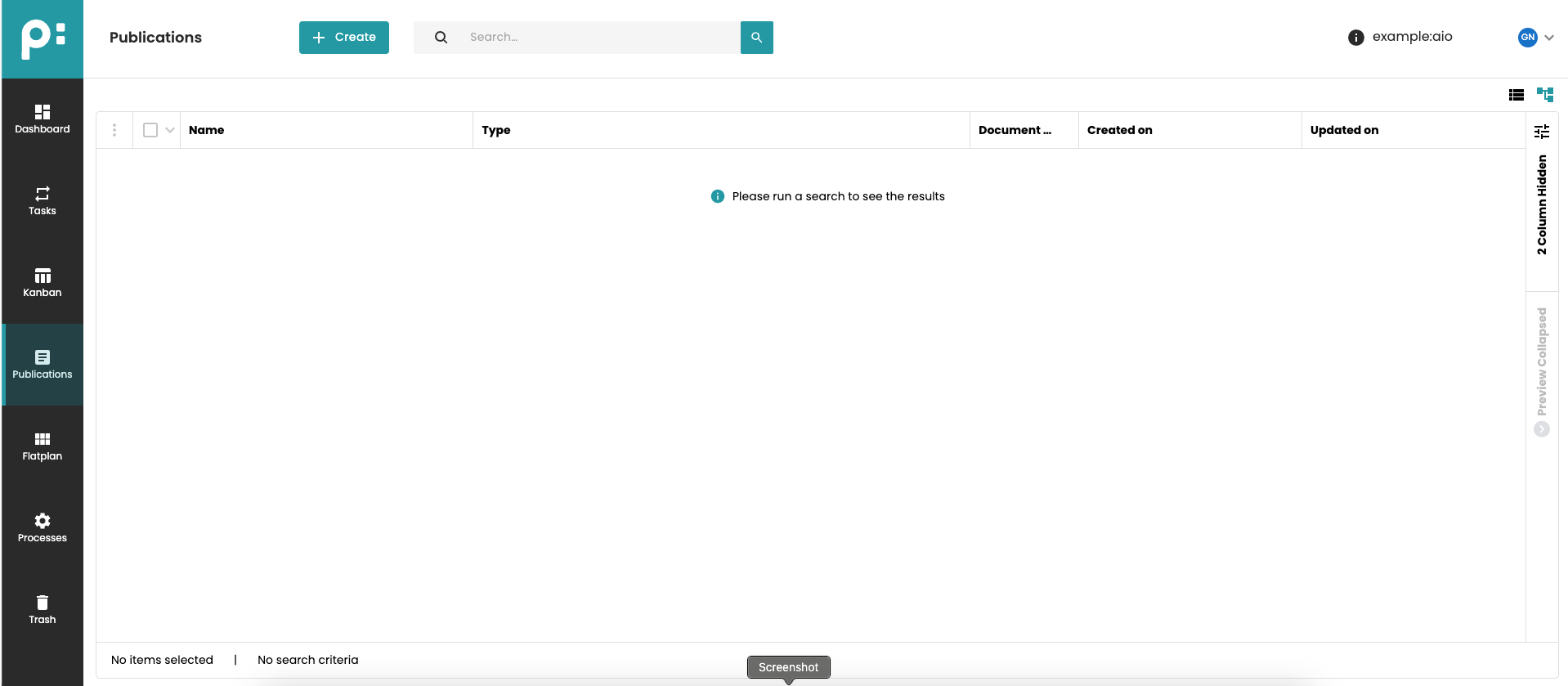The width and height of the screenshot is (1568, 686).
Task: Expand the Preview Collapsed panel
Action: coord(1542,429)
